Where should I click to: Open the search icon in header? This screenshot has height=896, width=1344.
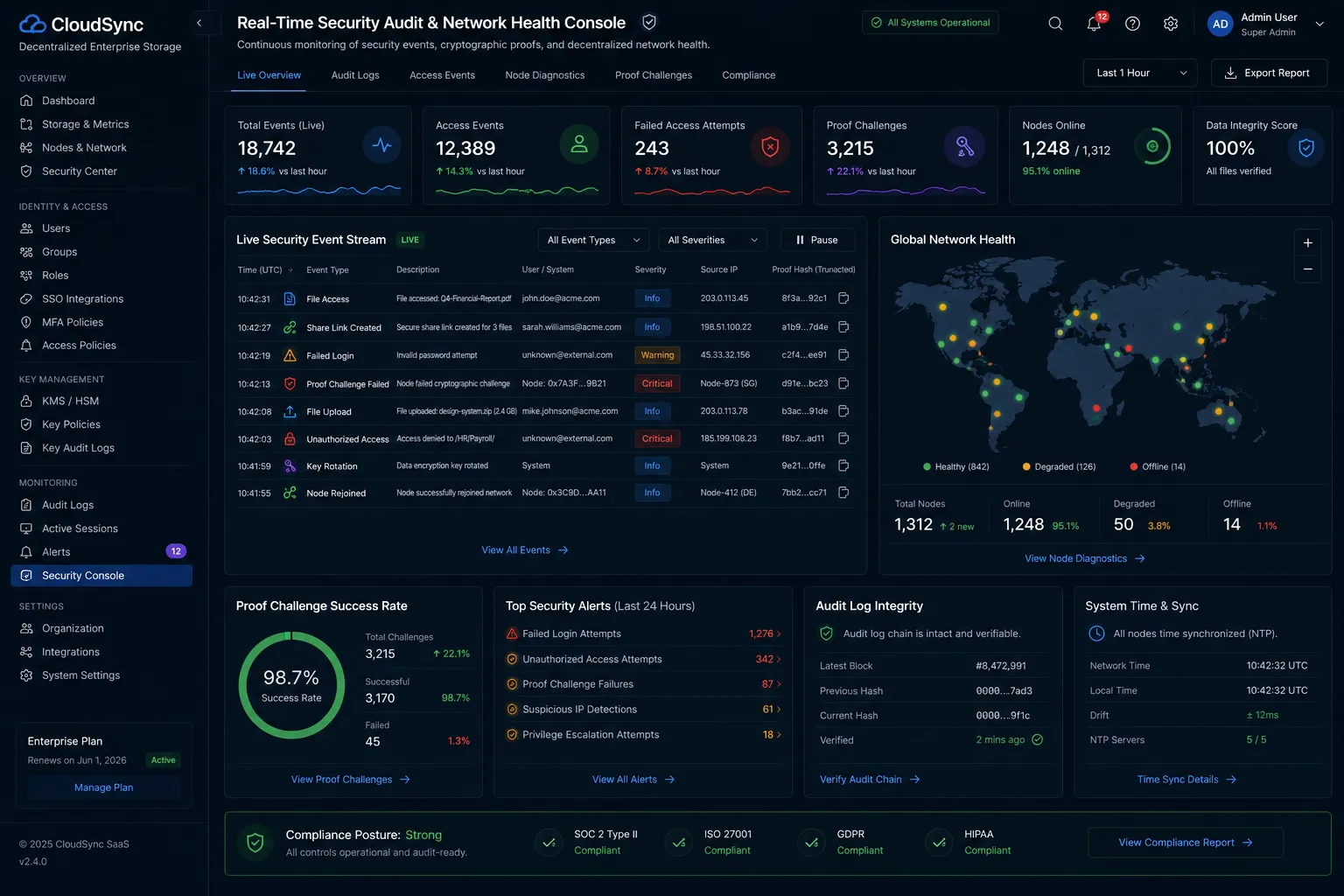1055,24
